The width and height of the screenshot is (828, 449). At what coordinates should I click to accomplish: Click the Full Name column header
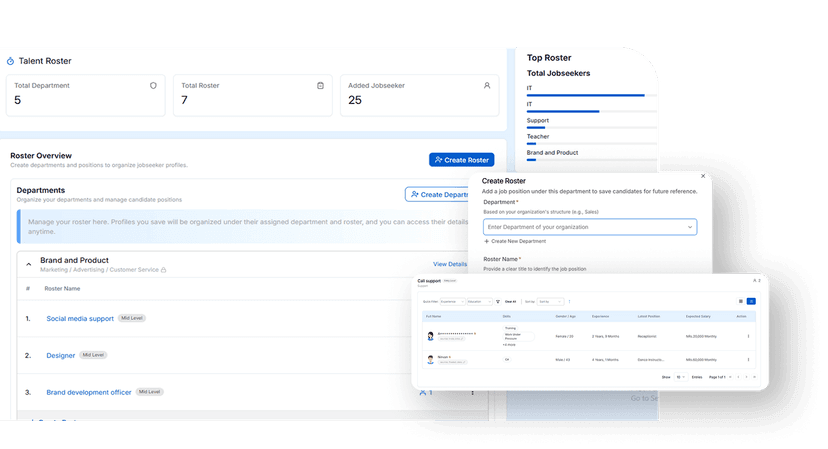pyautogui.click(x=434, y=316)
